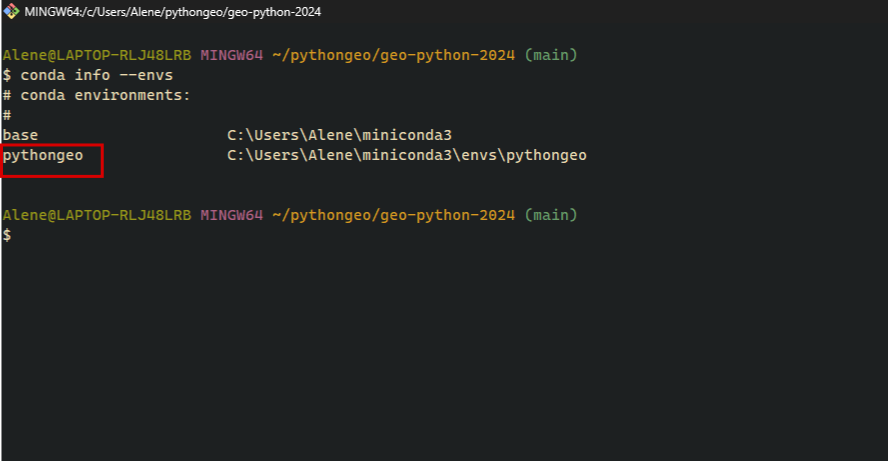Click the "# conda environments:" header line
The width and height of the screenshot is (888, 461).
pyautogui.click(x=96, y=95)
